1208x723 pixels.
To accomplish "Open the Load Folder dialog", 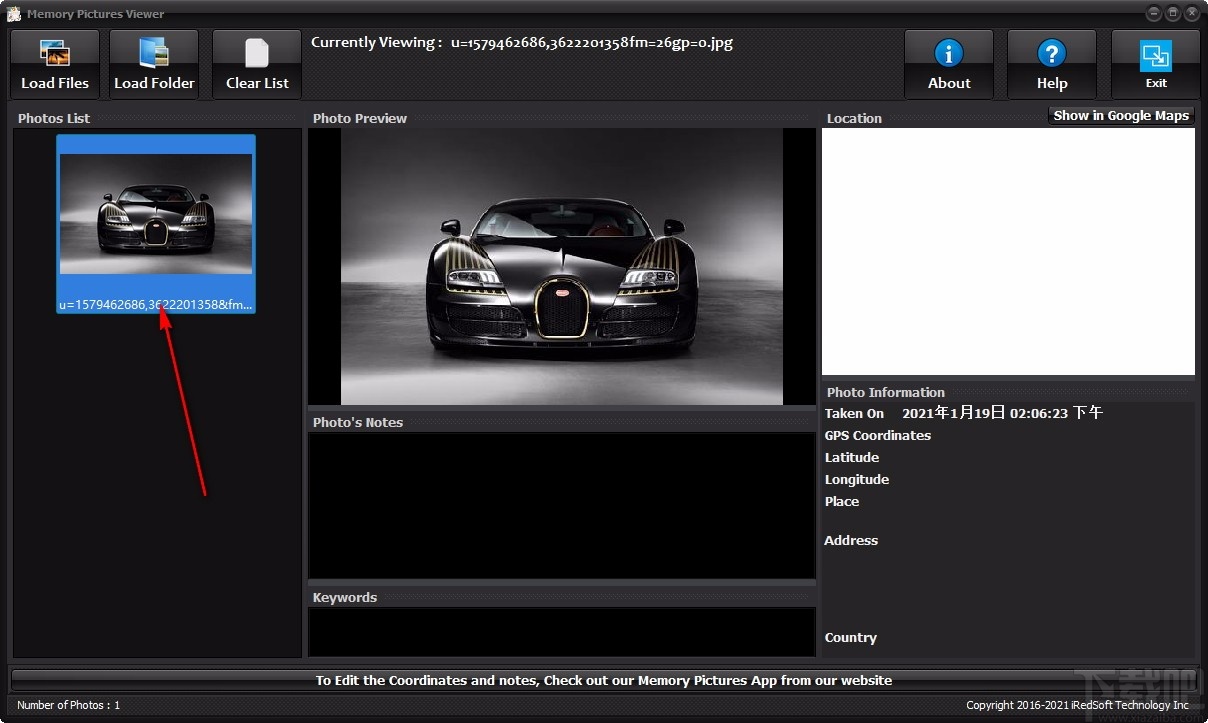I will coord(154,65).
